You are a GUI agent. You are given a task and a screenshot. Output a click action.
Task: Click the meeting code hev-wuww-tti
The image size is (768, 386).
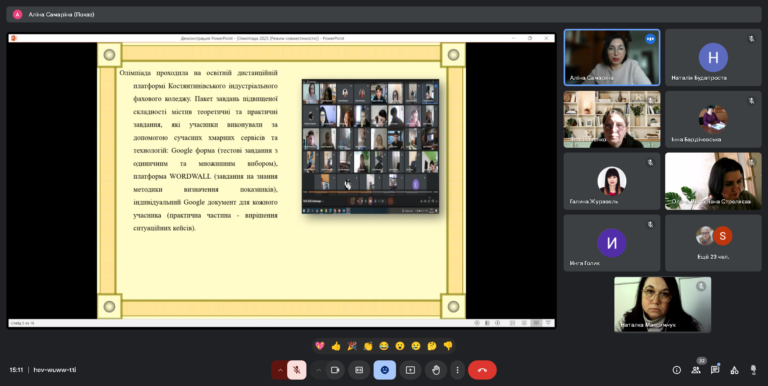click(55, 370)
